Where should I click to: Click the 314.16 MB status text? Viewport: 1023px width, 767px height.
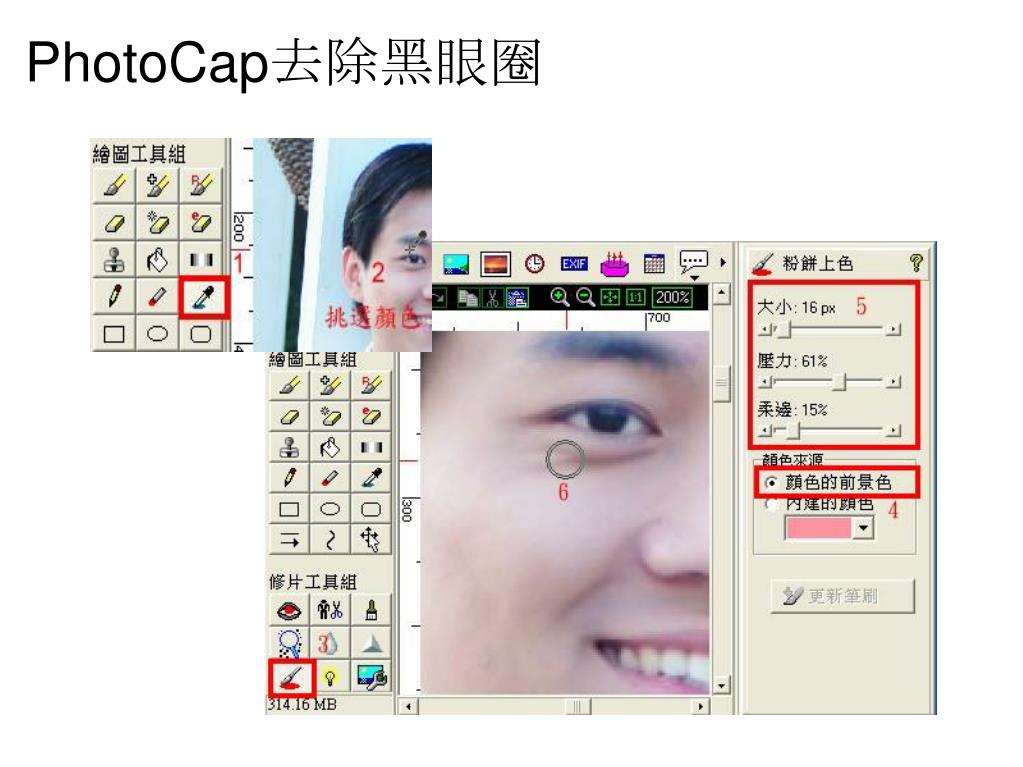pyautogui.click(x=302, y=705)
